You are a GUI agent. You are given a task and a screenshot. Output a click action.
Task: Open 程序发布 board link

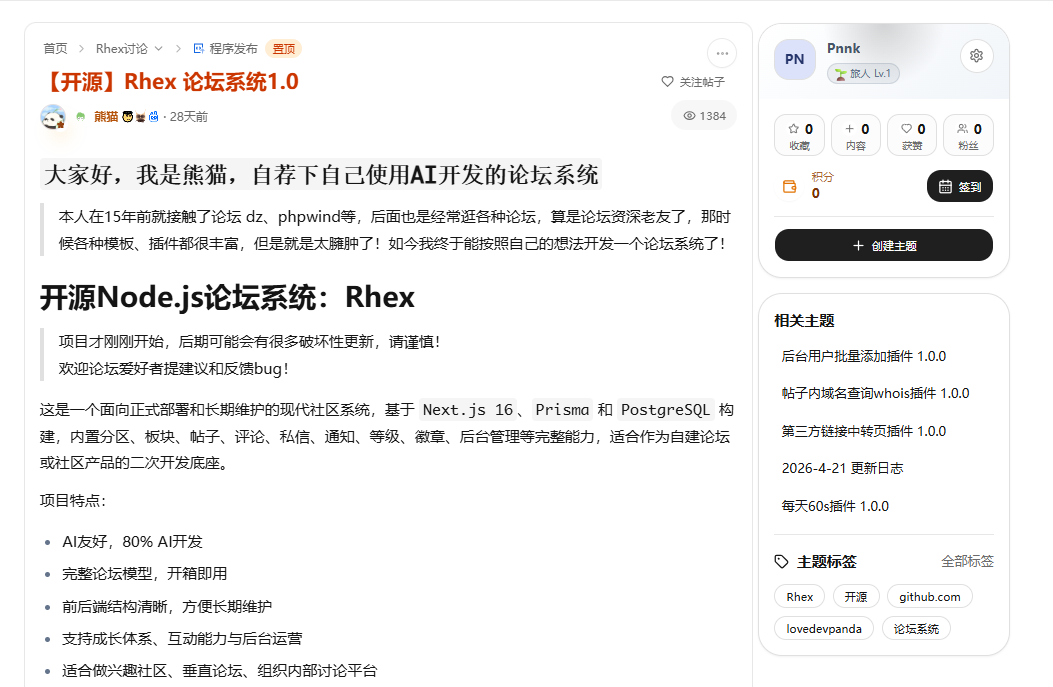click(233, 48)
